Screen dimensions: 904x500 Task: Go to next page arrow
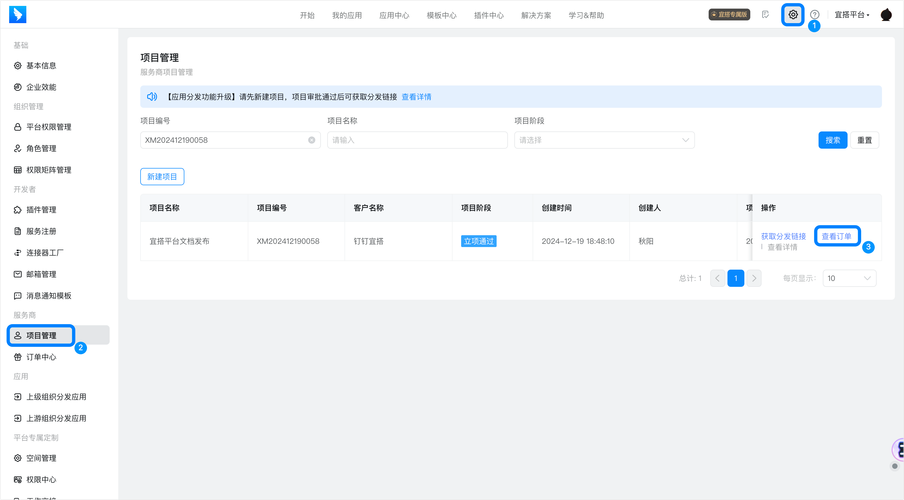tap(754, 278)
